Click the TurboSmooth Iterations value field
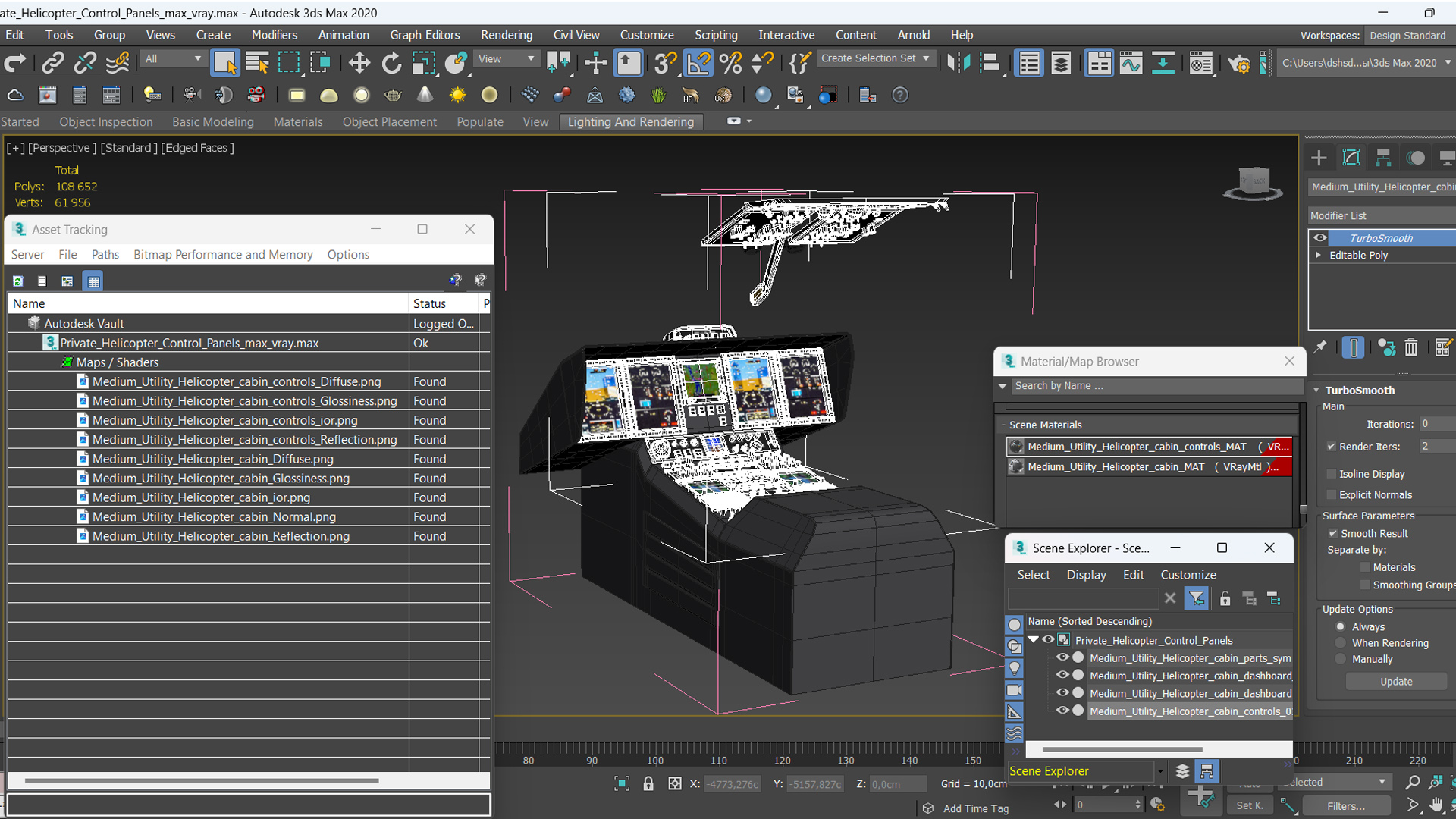This screenshot has width=1456, height=819. 1436,424
